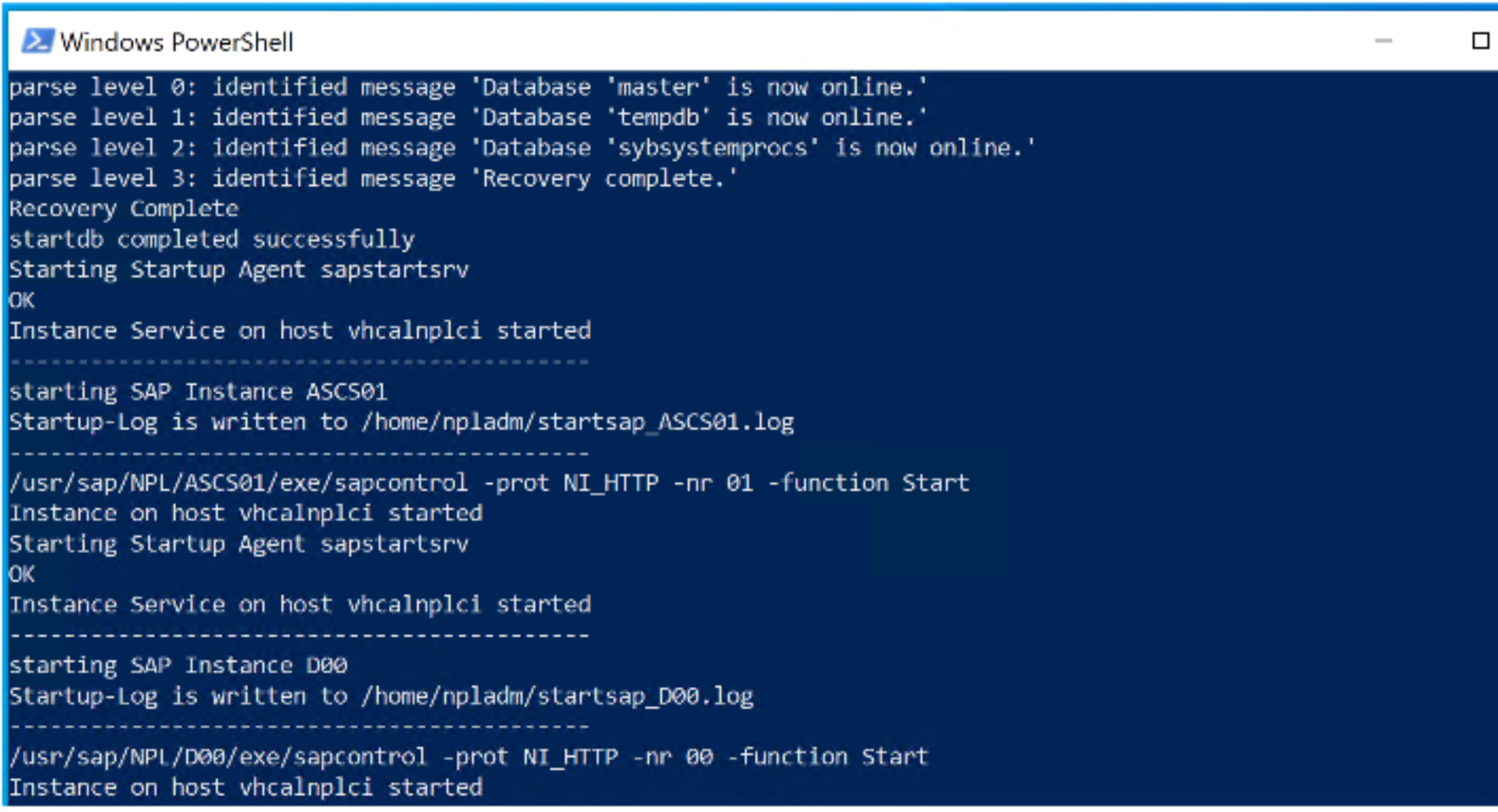The height and width of the screenshot is (812, 1498).
Task: Maximize the Windows PowerShell window
Action: [x=1480, y=41]
